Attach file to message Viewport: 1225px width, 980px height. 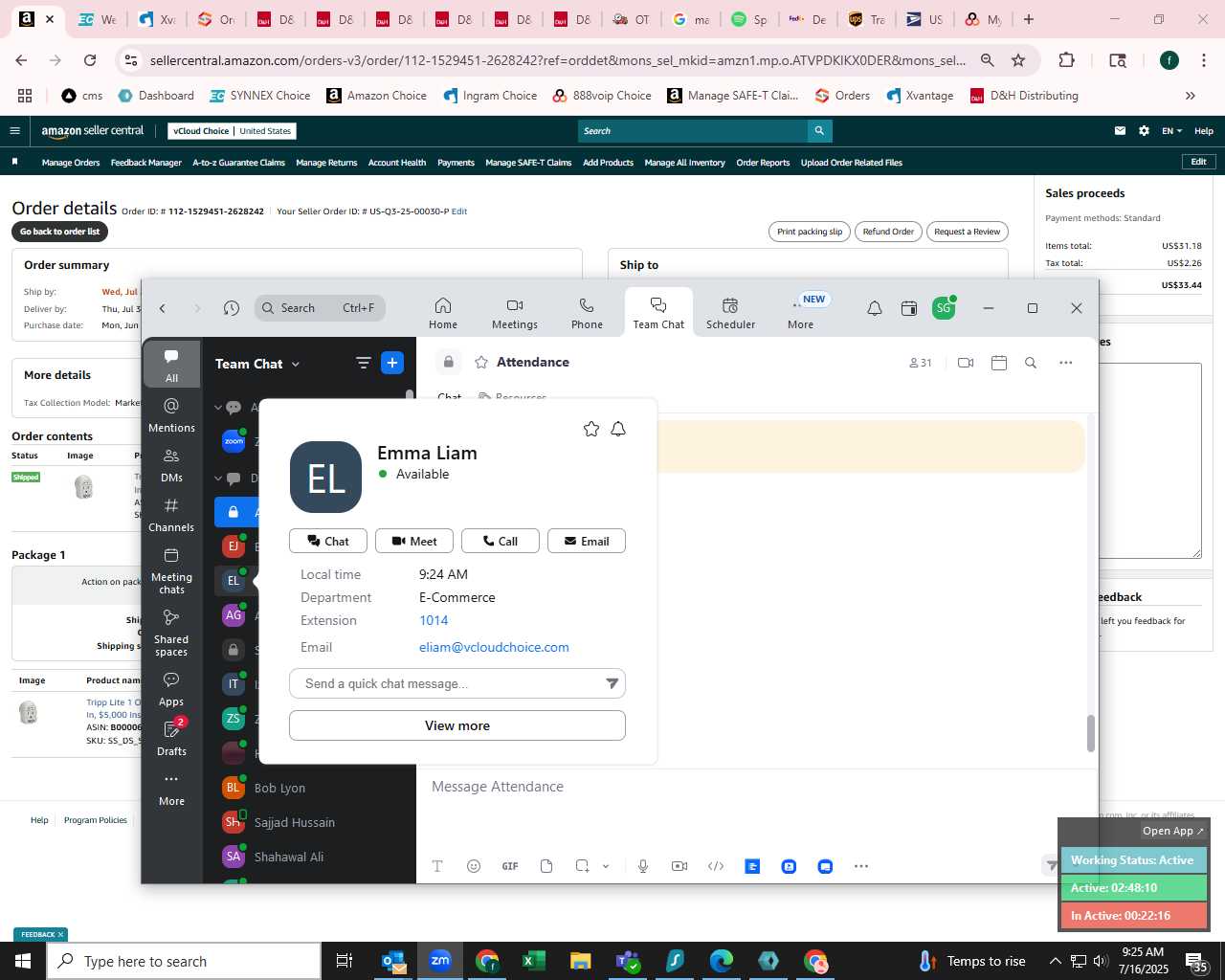coord(546,866)
